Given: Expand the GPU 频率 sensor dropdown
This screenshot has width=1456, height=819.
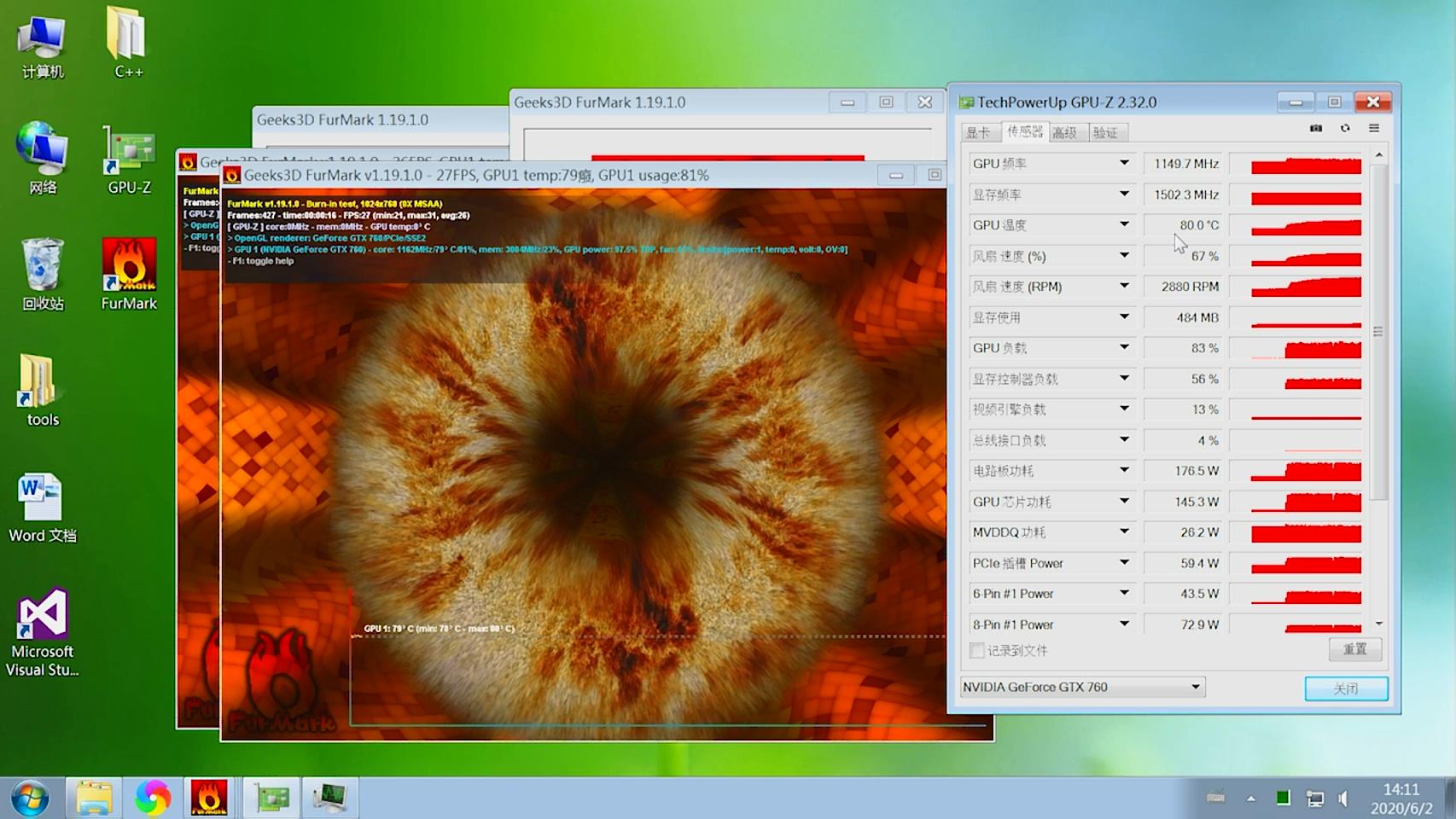Looking at the screenshot, I should [1124, 163].
